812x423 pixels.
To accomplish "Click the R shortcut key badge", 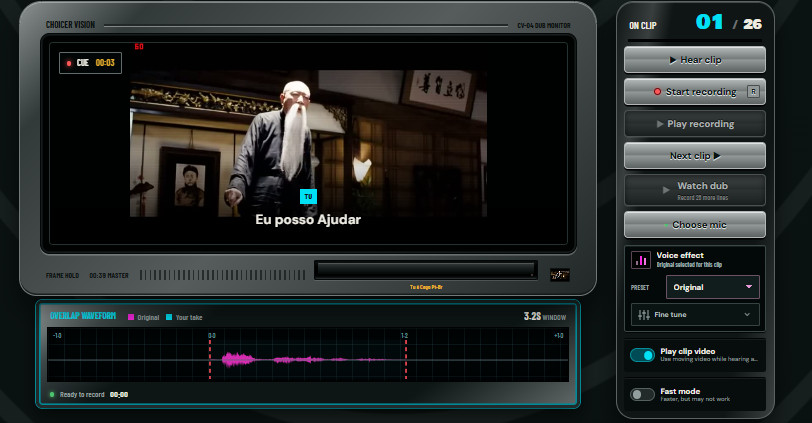I will coord(753,92).
